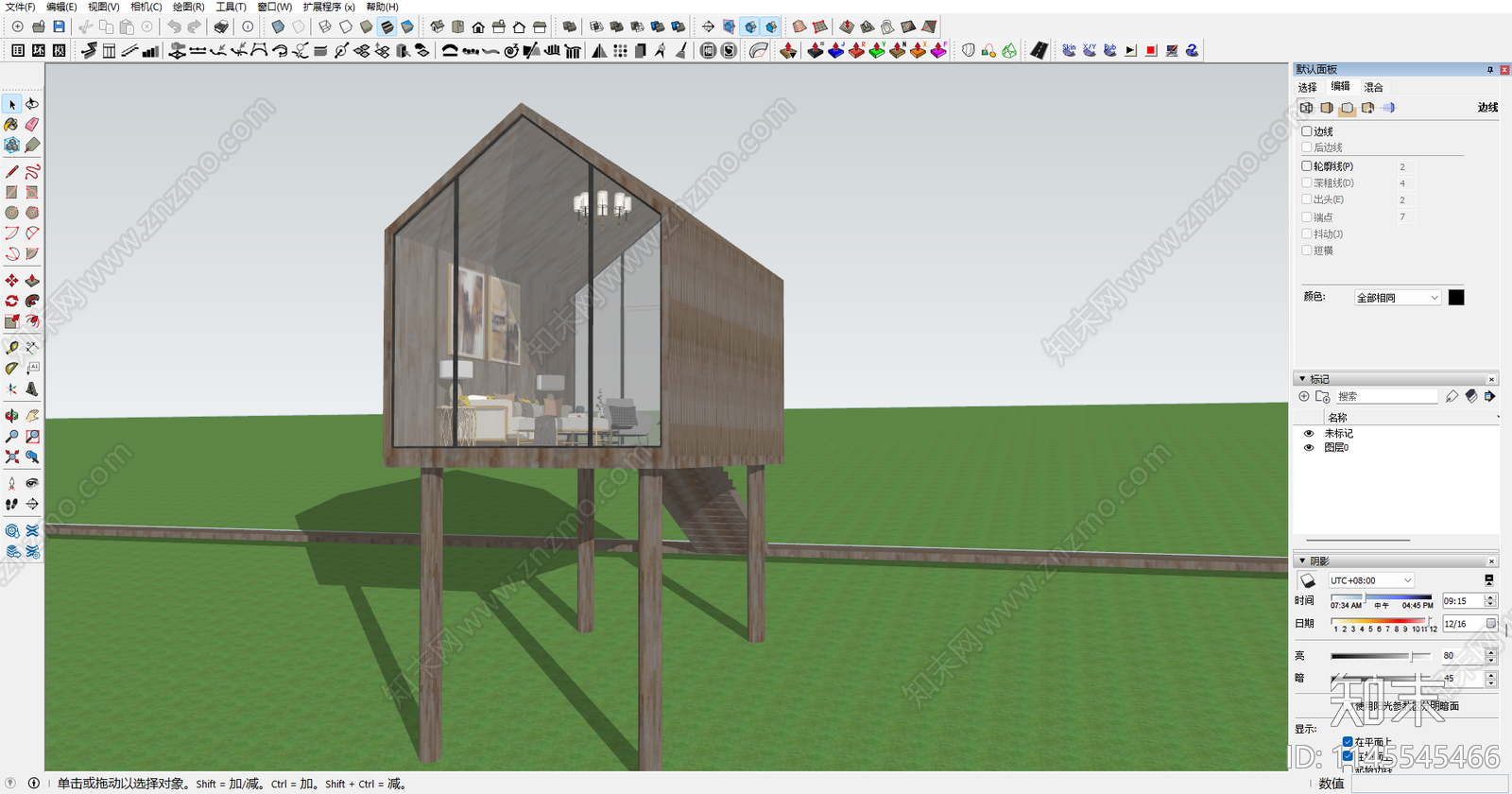
Task: Click the record red square toolbar icon
Action: [1151, 50]
